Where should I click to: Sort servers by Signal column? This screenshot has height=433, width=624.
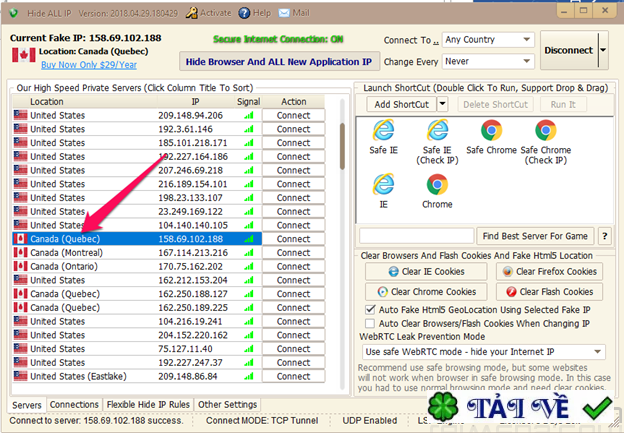point(248,101)
